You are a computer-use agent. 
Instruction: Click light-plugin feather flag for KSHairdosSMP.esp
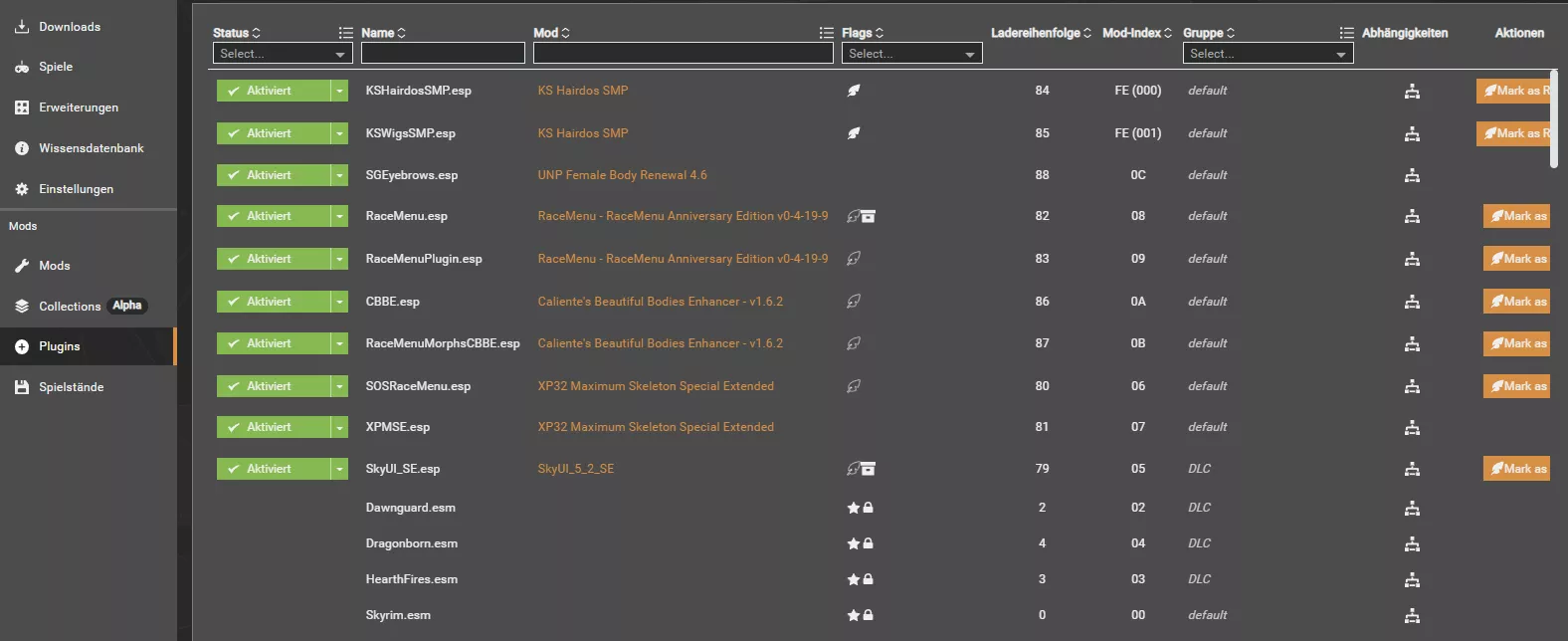pyautogui.click(x=854, y=91)
